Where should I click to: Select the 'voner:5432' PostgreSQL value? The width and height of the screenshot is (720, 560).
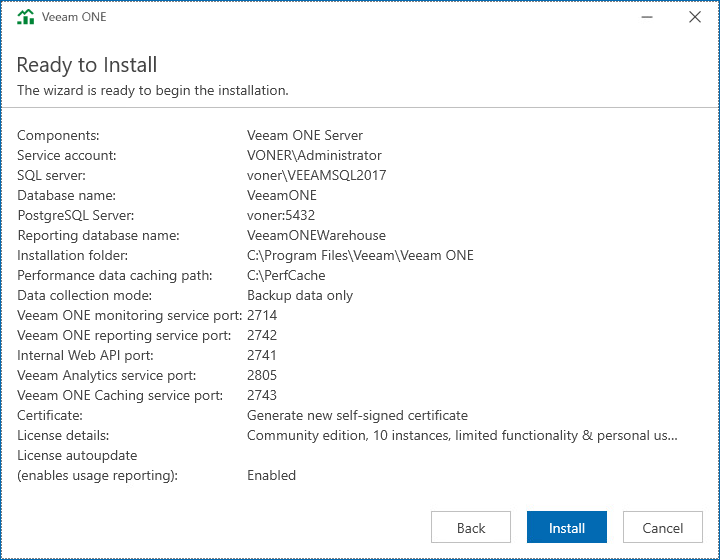[x=281, y=215]
